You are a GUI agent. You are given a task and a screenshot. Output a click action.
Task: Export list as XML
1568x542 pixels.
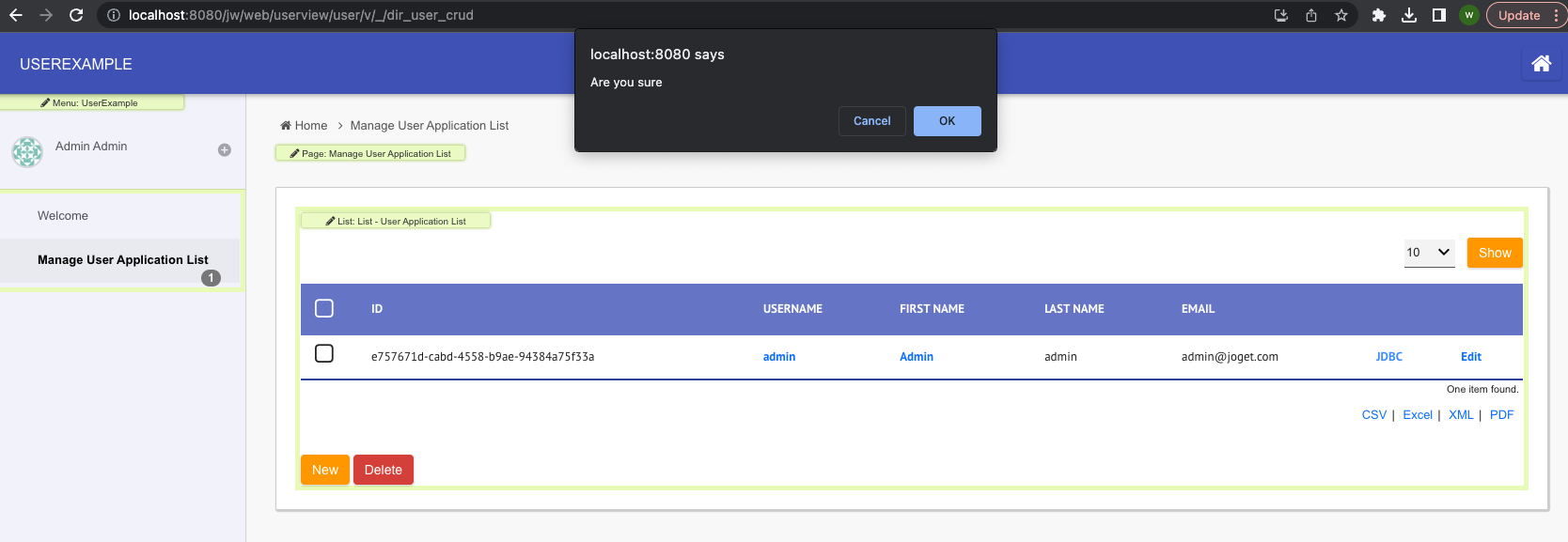point(1461,415)
